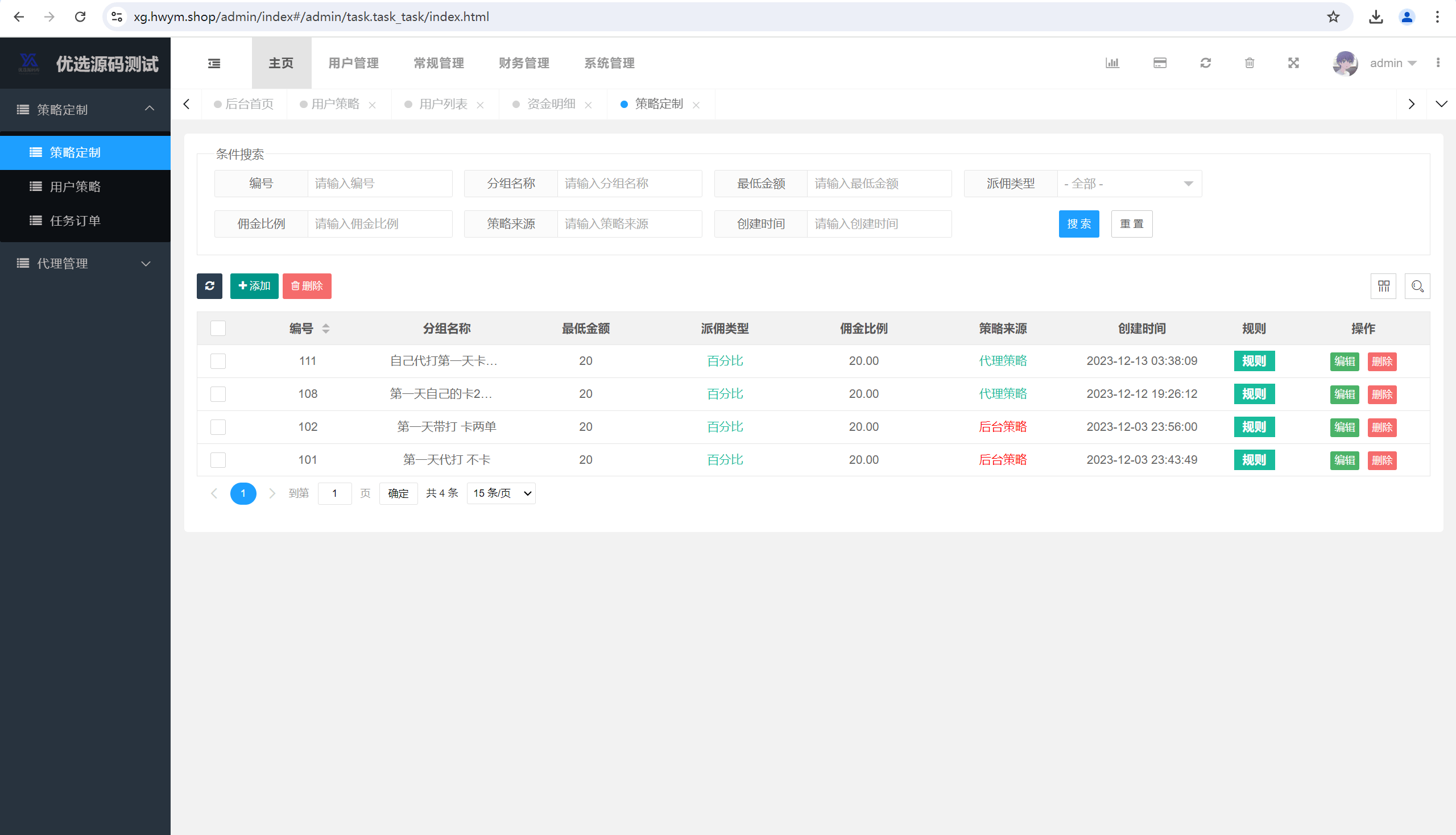
Task: Click the dark table refresh button
Action: coord(209,285)
